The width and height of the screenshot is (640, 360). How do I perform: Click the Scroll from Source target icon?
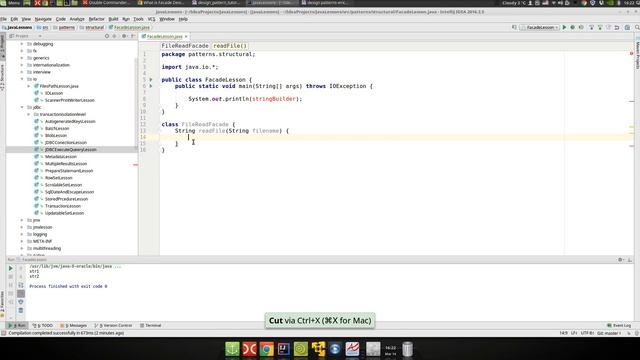point(107,36)
